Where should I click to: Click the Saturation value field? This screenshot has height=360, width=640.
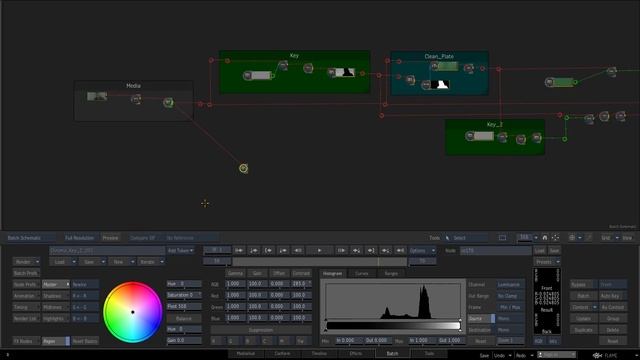pyautogui.click(x=184, y=295)
